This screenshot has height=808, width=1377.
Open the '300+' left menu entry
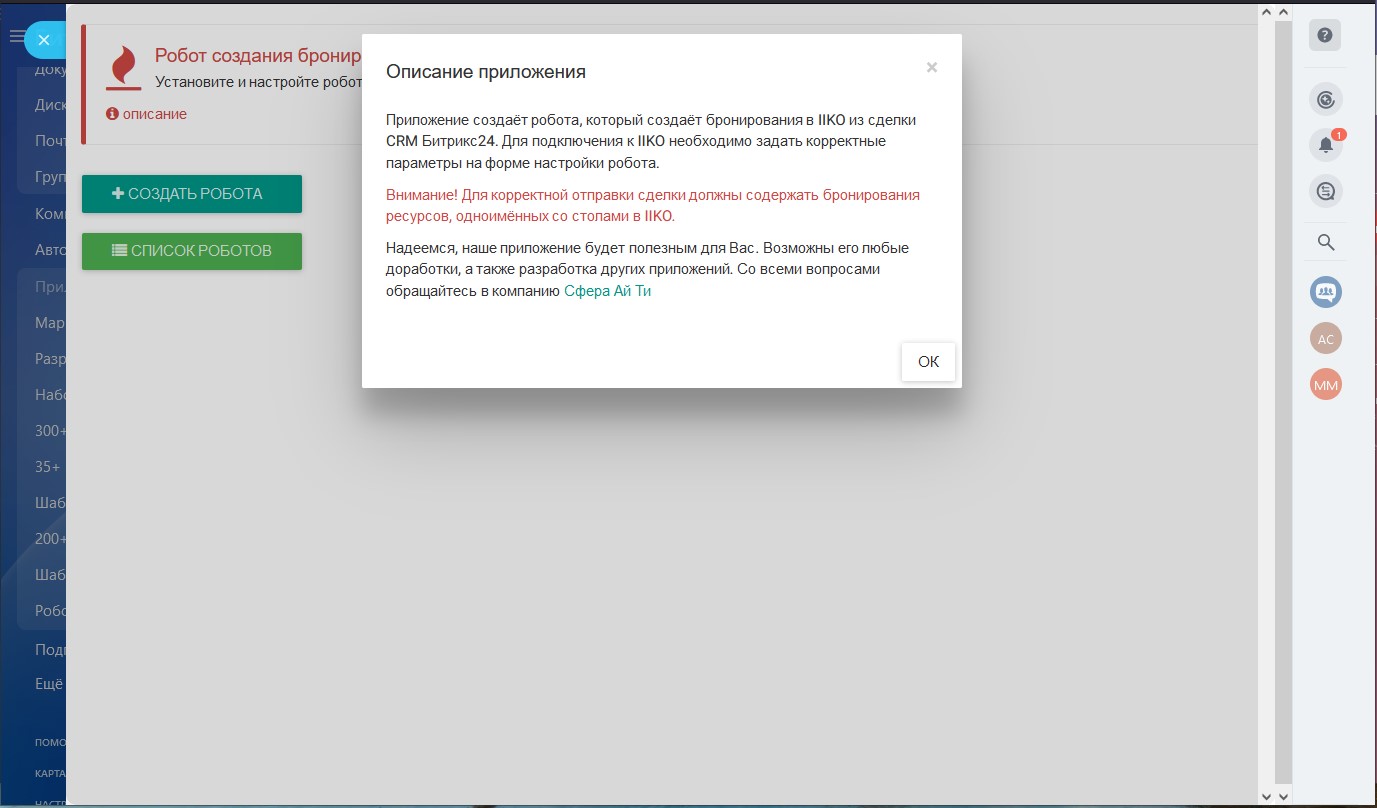pos(50,431)
